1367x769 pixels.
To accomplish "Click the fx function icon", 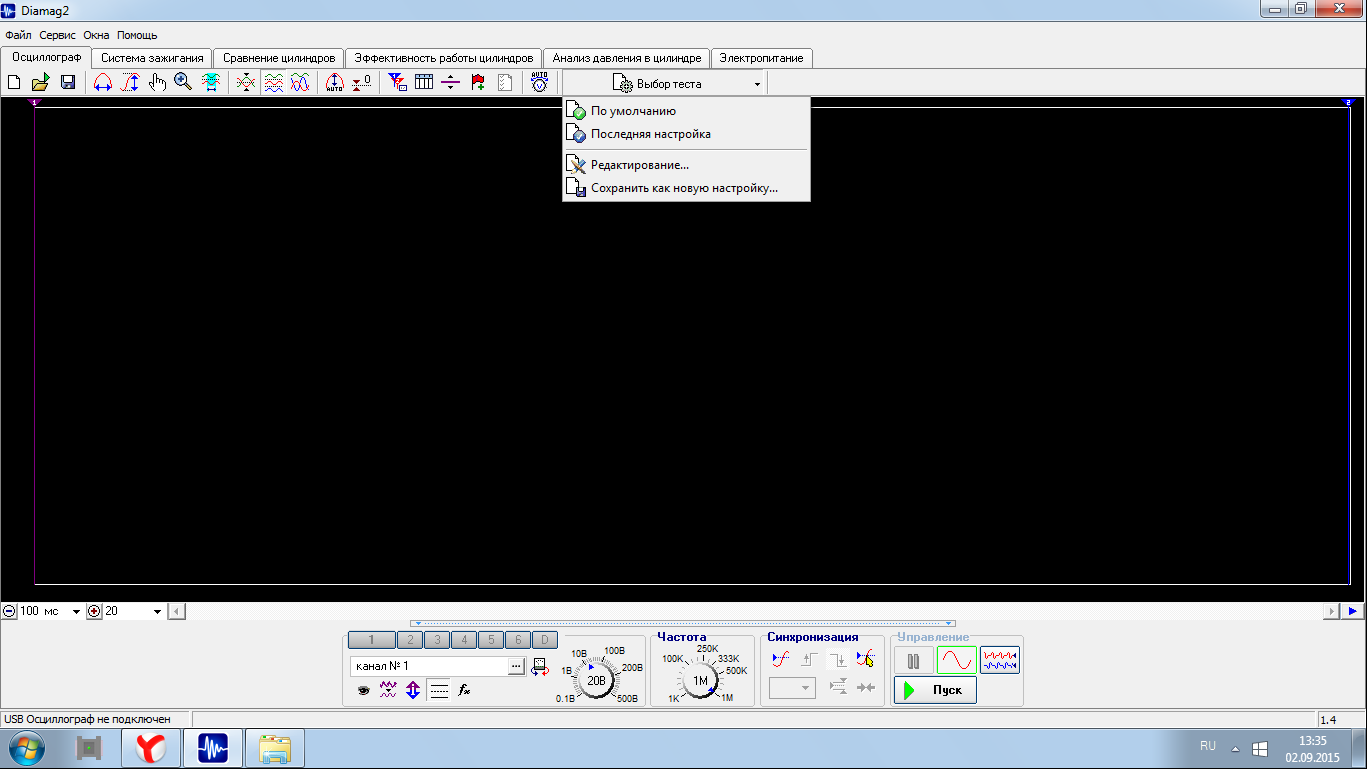I will (x=464, y=690).
